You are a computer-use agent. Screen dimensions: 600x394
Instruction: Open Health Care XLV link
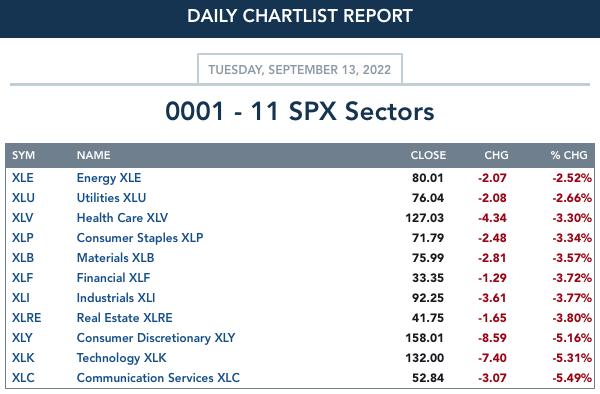tap(122, 218)
